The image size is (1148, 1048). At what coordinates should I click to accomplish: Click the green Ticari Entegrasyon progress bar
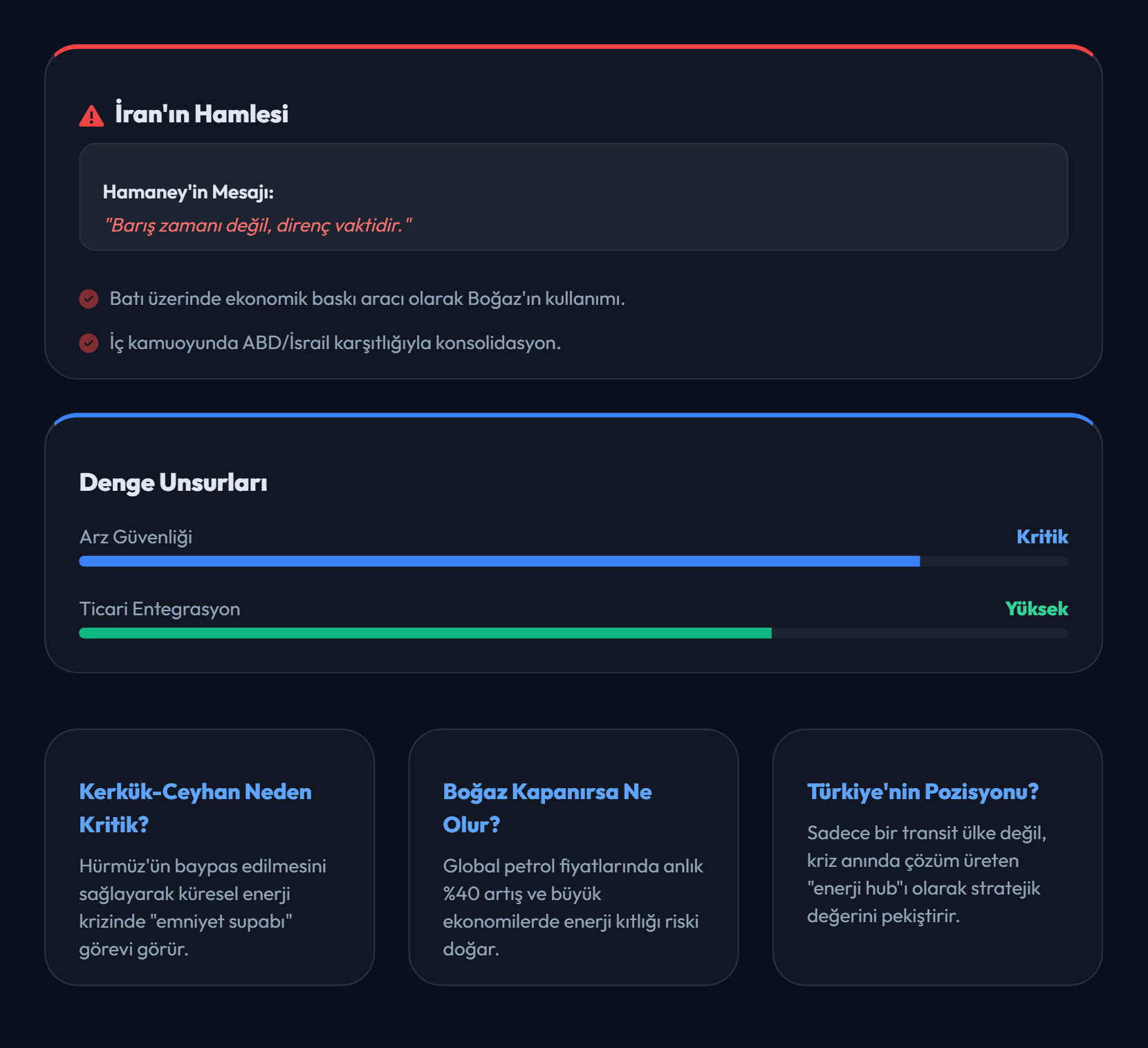(425, 633)
